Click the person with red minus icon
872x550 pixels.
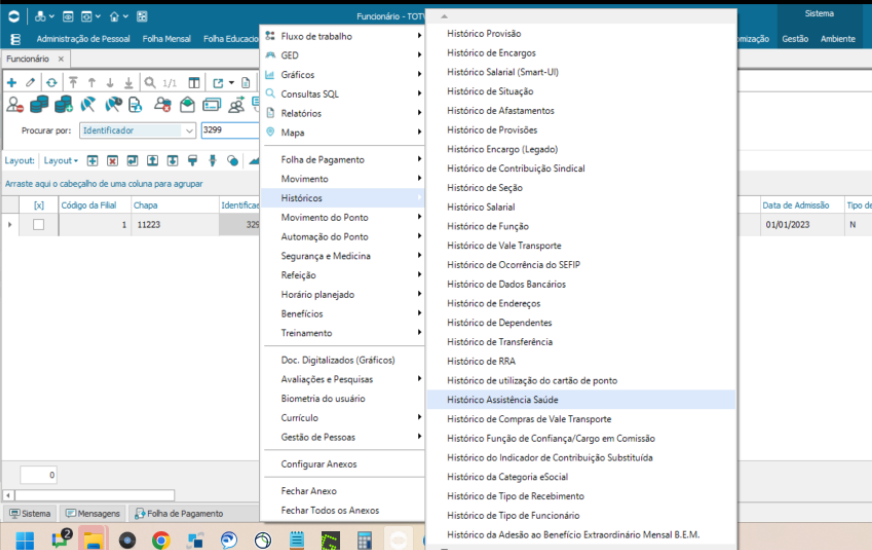click(14, 104)
